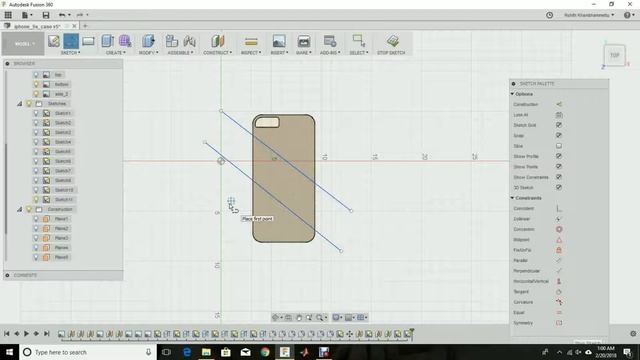Open the CREATE menu
The height and width of the screenshot is (360, 640).
click(x=116, y=53)
